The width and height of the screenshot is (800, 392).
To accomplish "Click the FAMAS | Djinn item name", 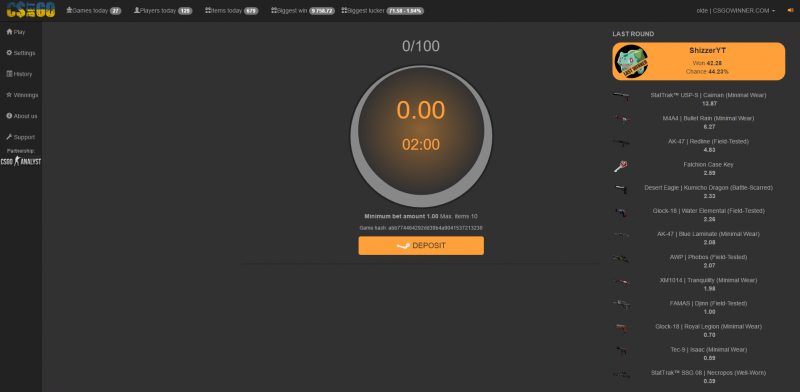I will (x=708, y=303).
